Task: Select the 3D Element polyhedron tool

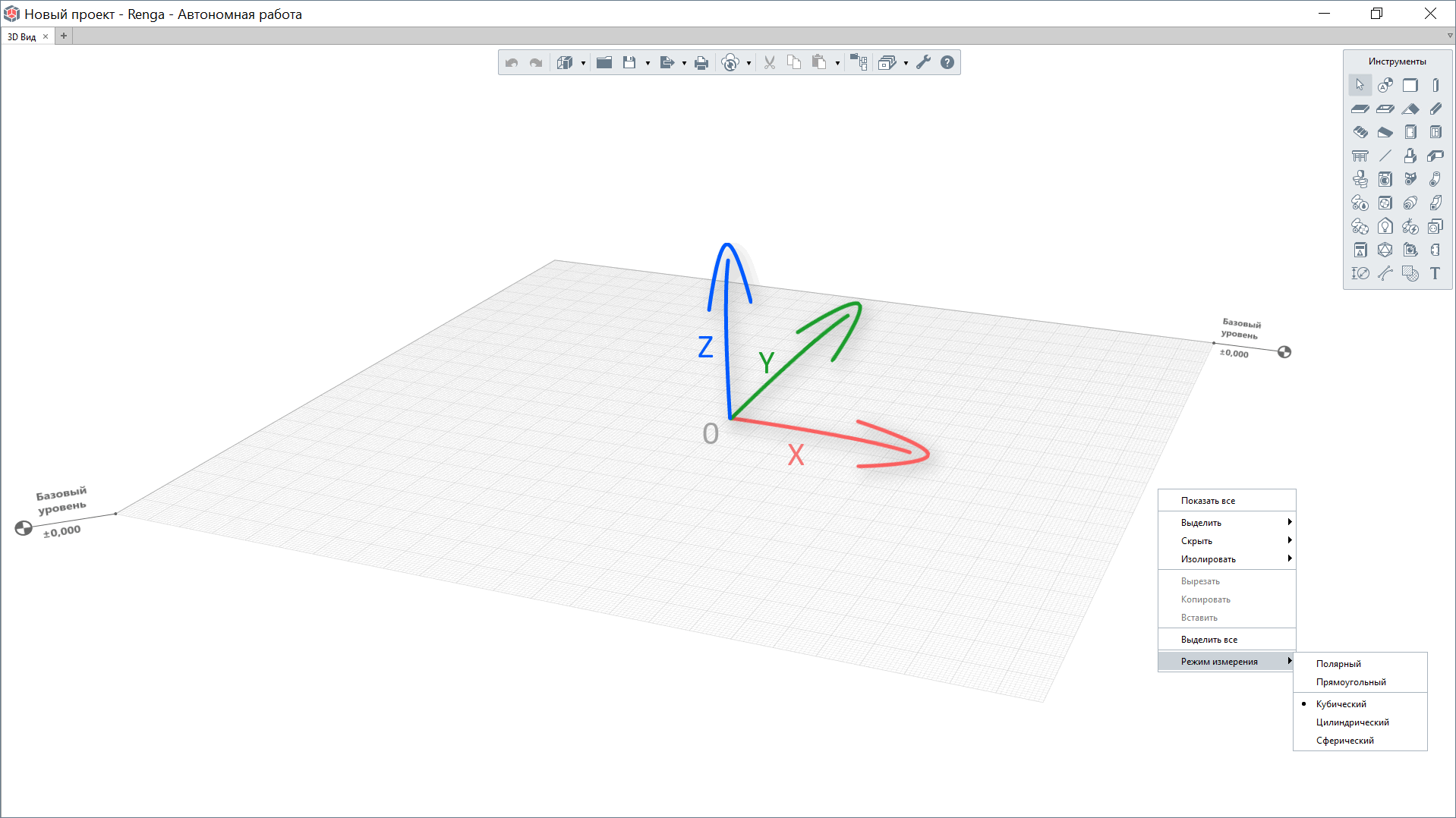Action: click(1385, 250)
